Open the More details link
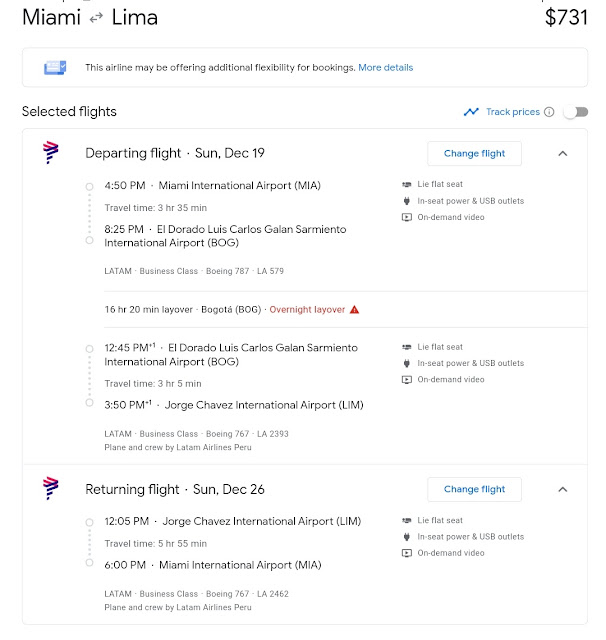This screenshot has width=606, height=640. tap(386, 68)
